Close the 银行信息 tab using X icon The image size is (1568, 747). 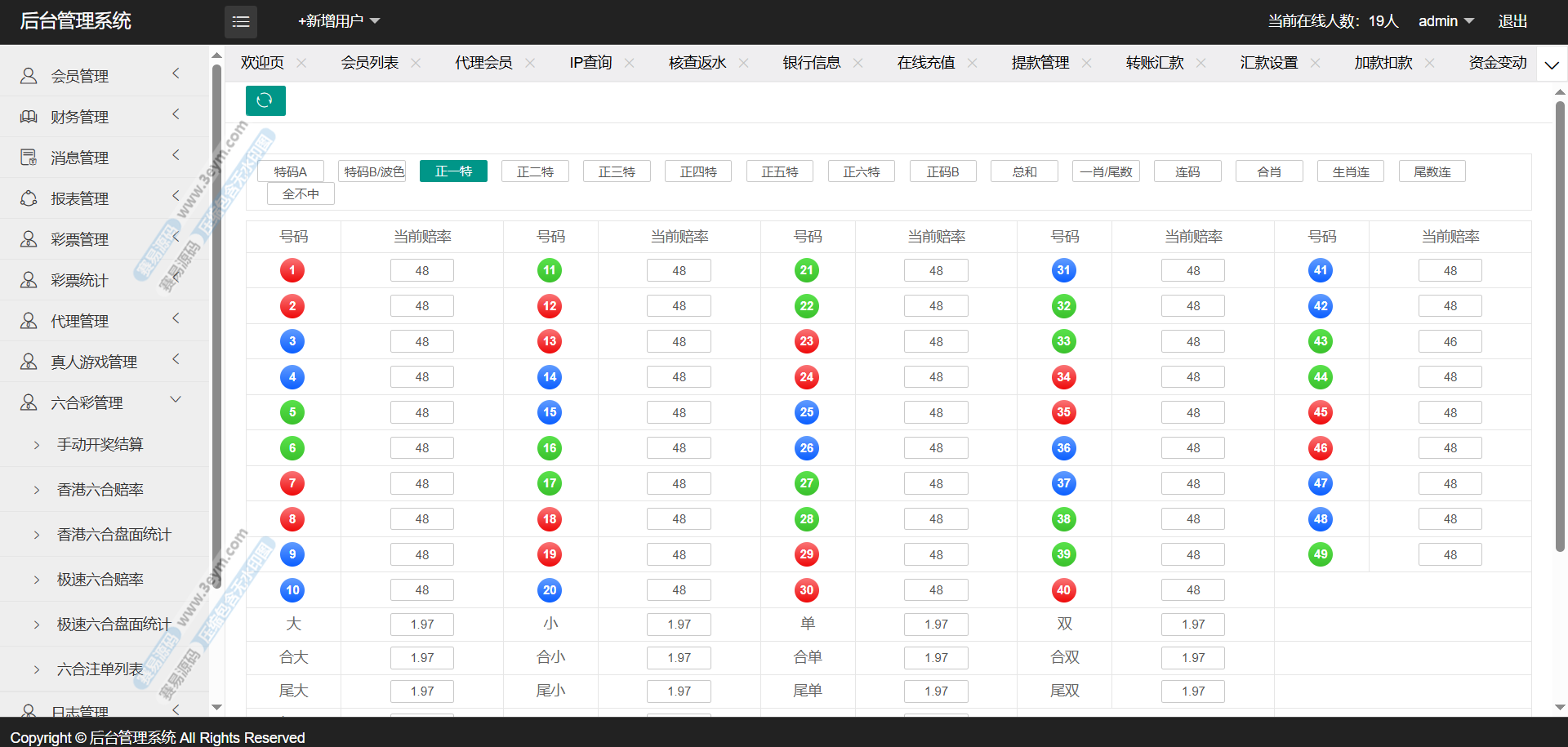[x=857, y=63]
